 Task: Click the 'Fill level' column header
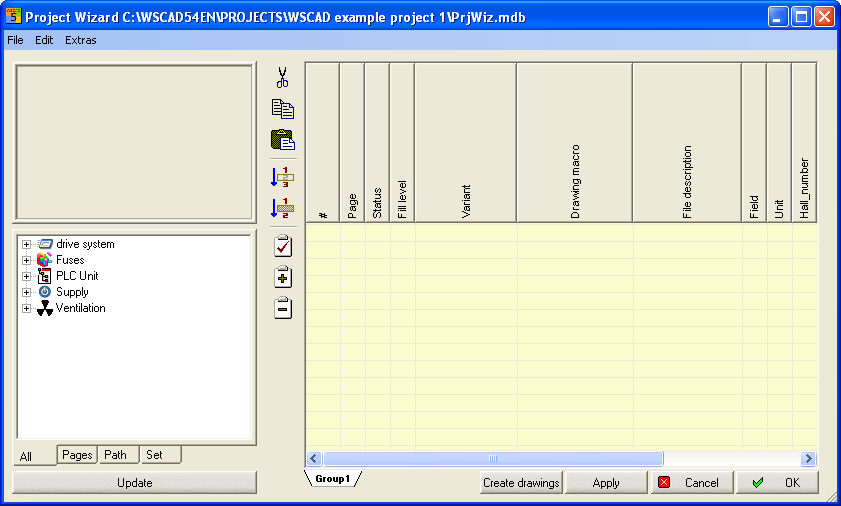click(402, 142)
